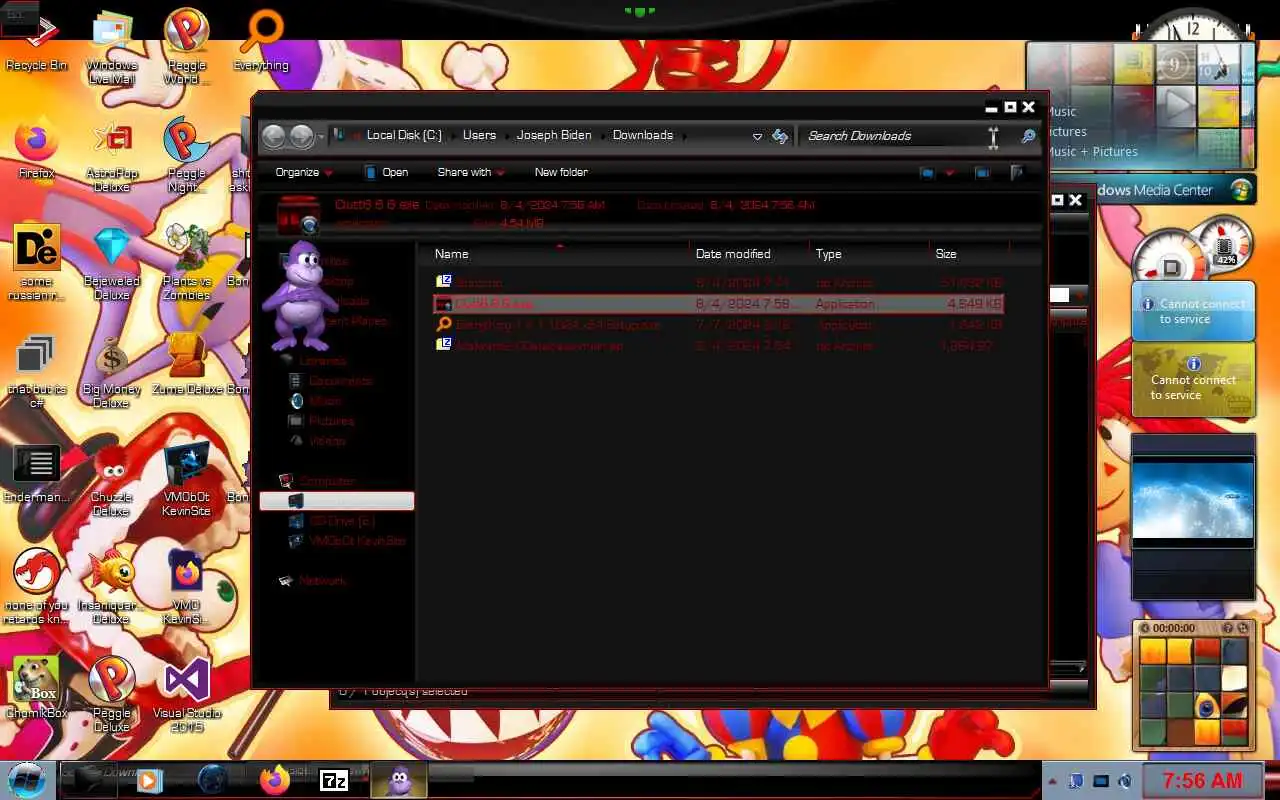Open AstroPop Deluxe desktop icon
Screen dimensions: 1280x800
[x=111, y=155]
